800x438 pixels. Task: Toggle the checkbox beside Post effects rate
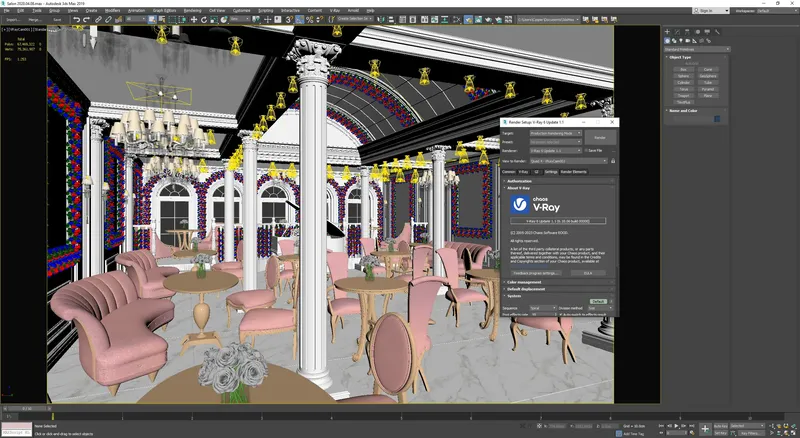(x=560, y=314)
